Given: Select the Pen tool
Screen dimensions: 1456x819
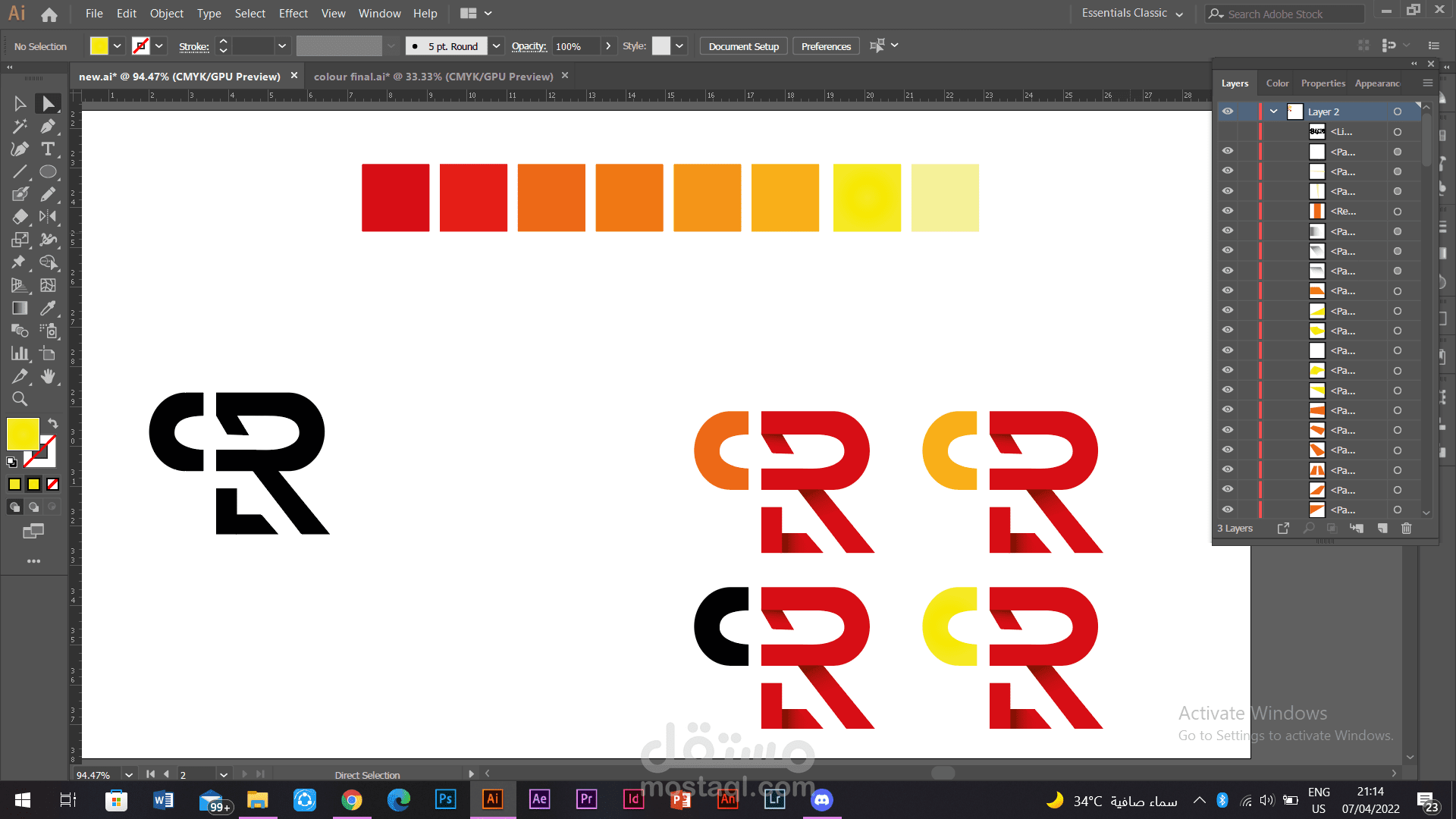Looking at the screenshot, I should click(x=48, y=126).
